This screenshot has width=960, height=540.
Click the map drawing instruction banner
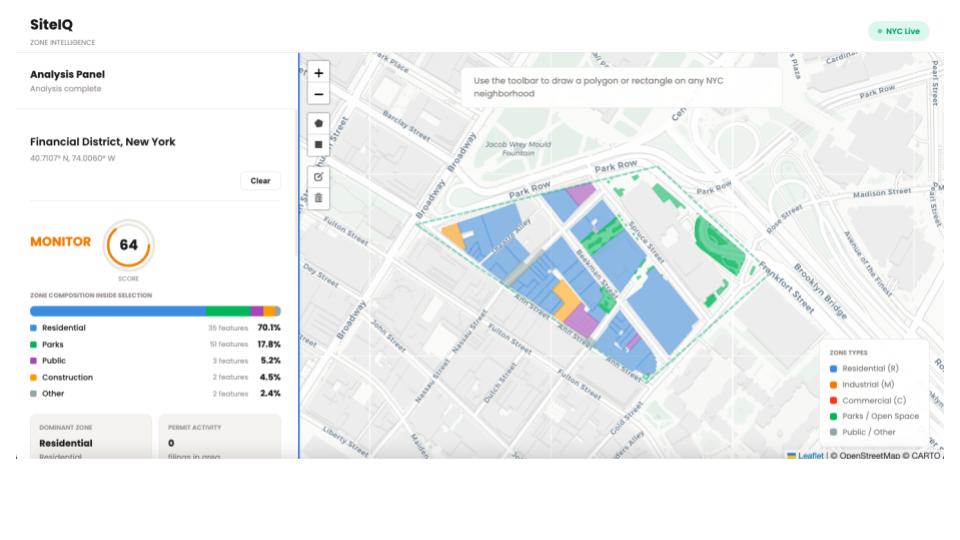(621, 87)
